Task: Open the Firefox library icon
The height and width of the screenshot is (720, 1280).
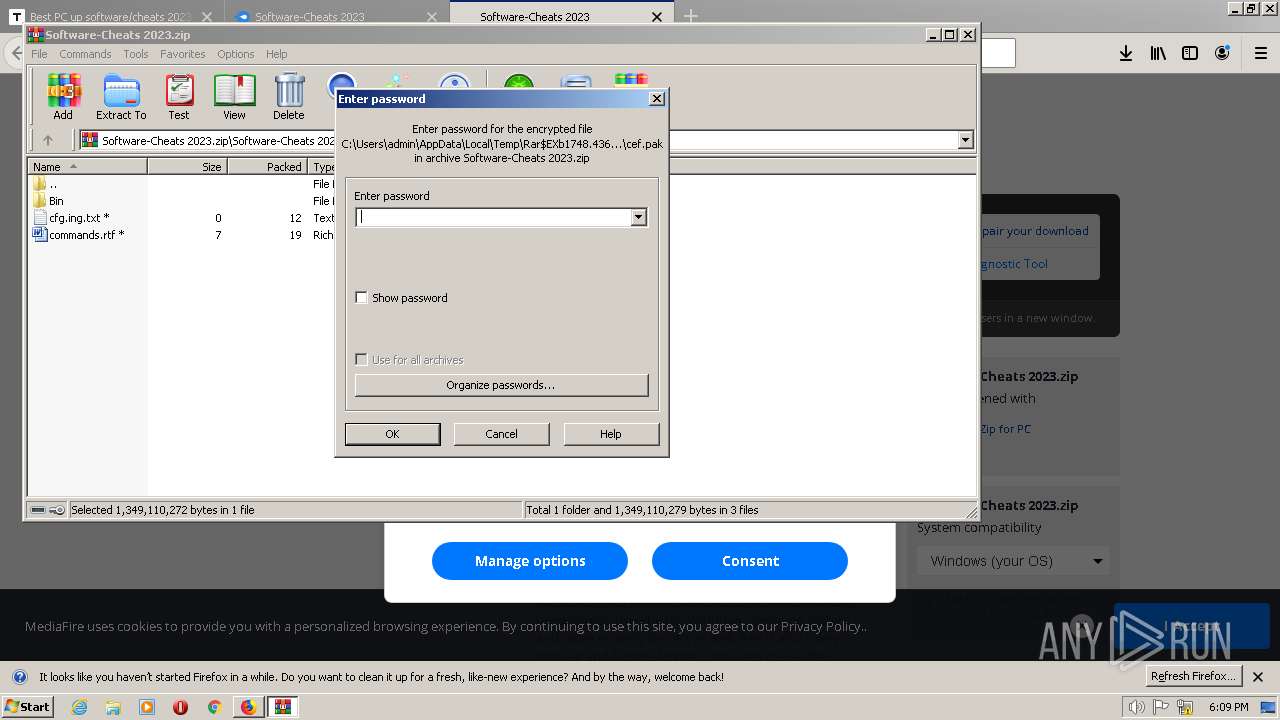Action: click(1158, 53)
